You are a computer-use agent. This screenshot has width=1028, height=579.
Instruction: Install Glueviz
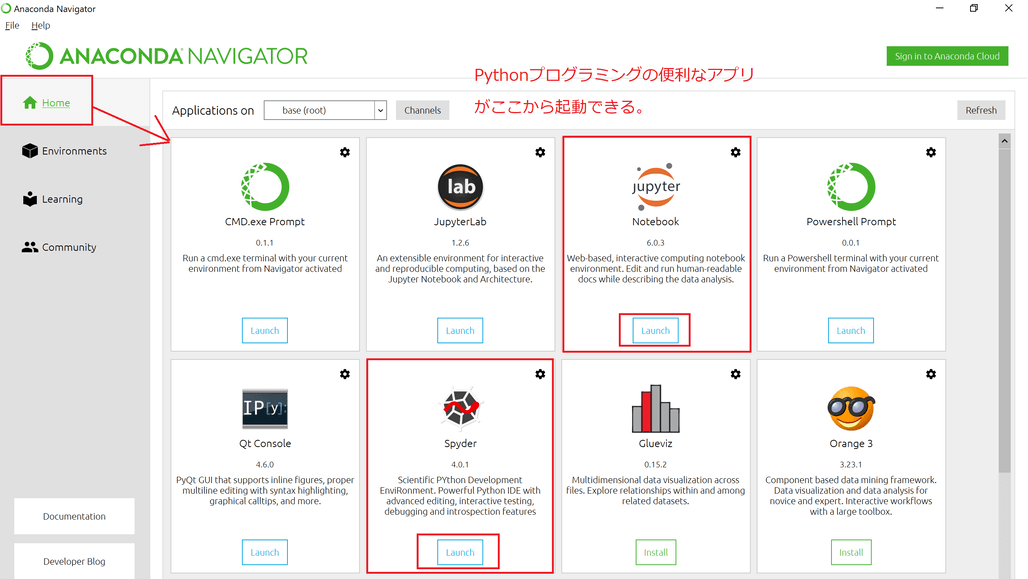[x=656, y=552]
